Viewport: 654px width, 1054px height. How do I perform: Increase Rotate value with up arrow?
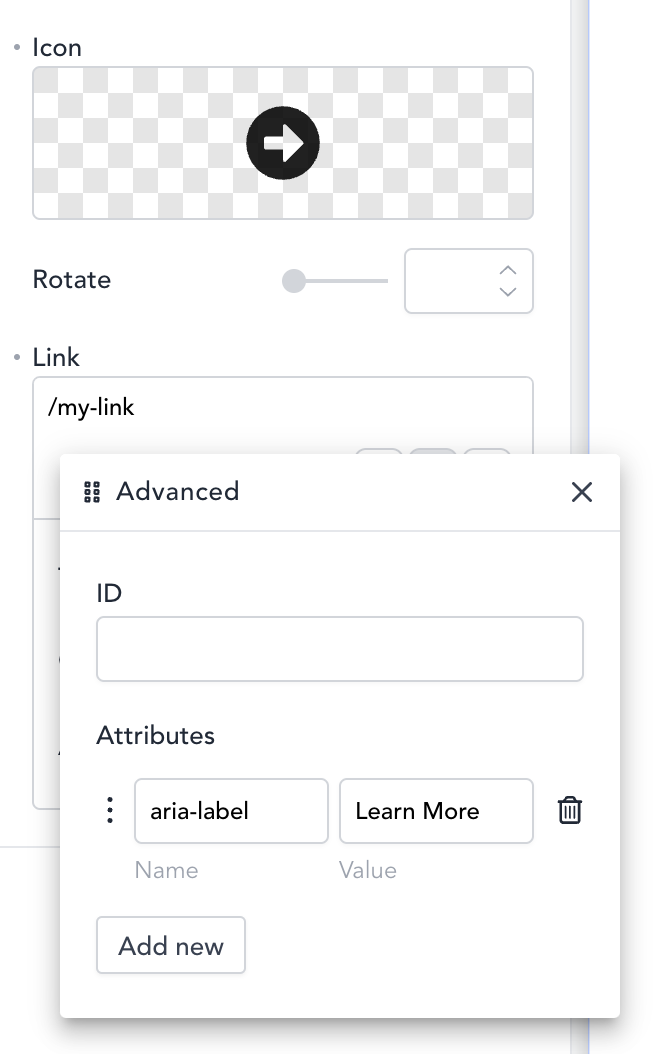tap(508, 270)
